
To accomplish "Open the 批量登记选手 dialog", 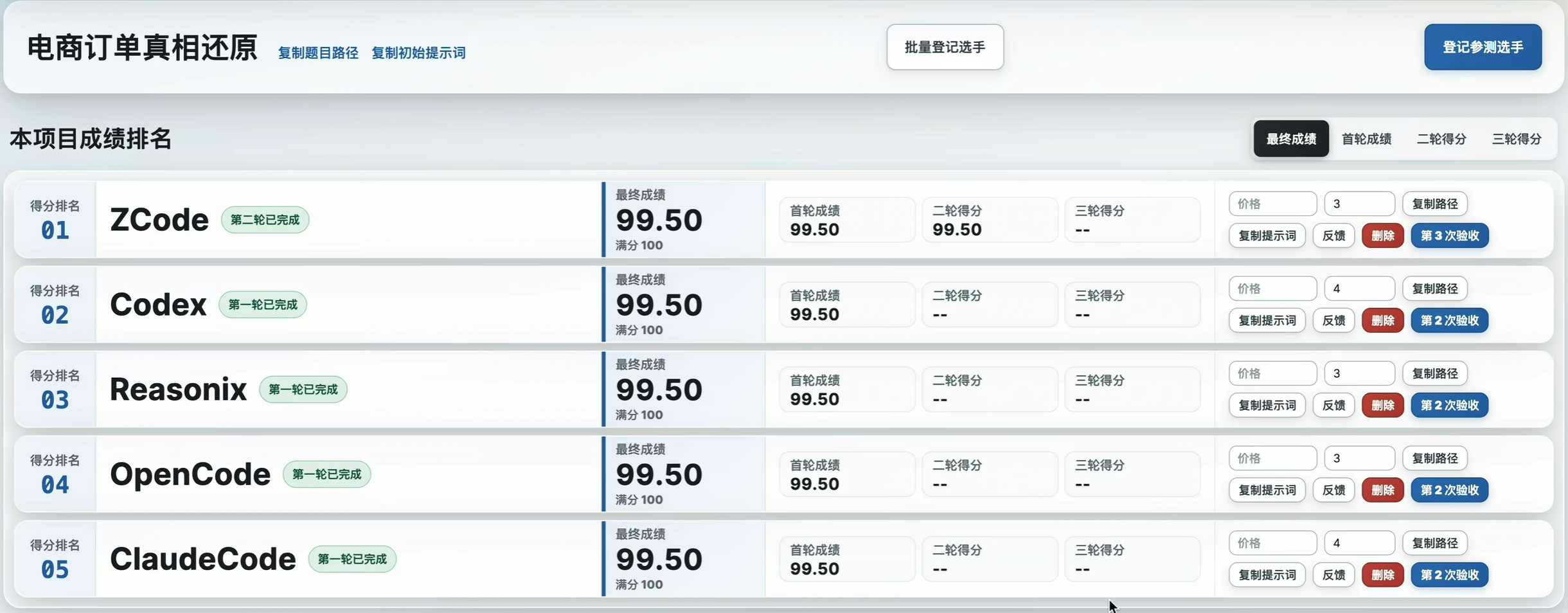I will pos(945,47).
